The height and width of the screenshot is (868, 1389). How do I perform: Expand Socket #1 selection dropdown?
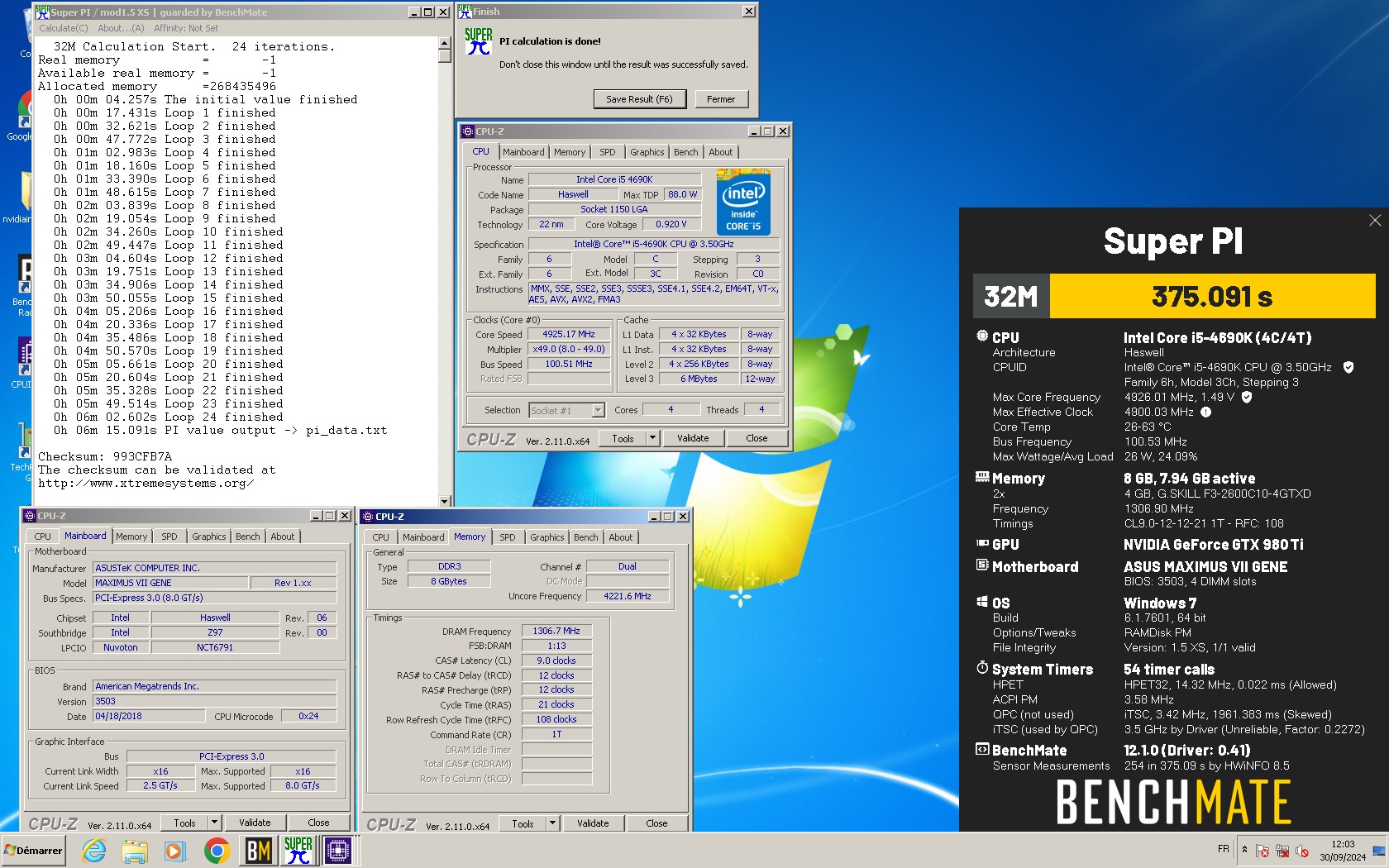pyautogui.click(x=598, y=410)
